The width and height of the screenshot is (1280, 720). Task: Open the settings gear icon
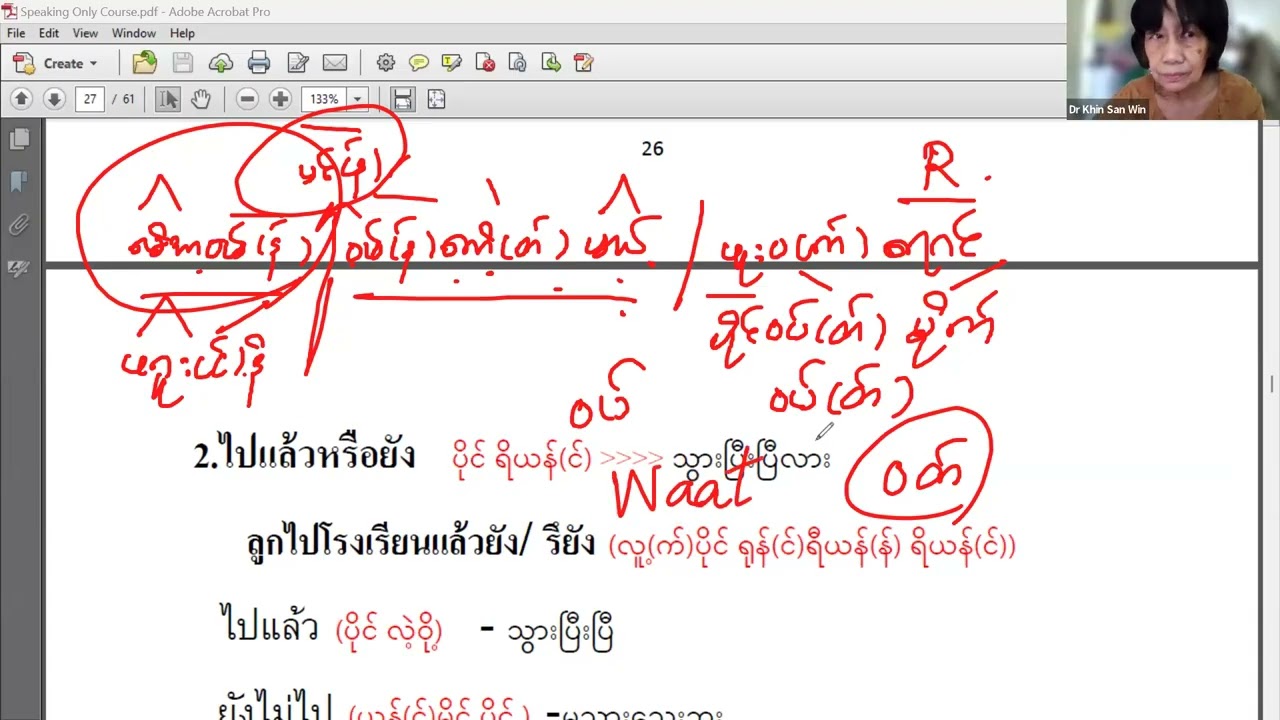point(386,63)
